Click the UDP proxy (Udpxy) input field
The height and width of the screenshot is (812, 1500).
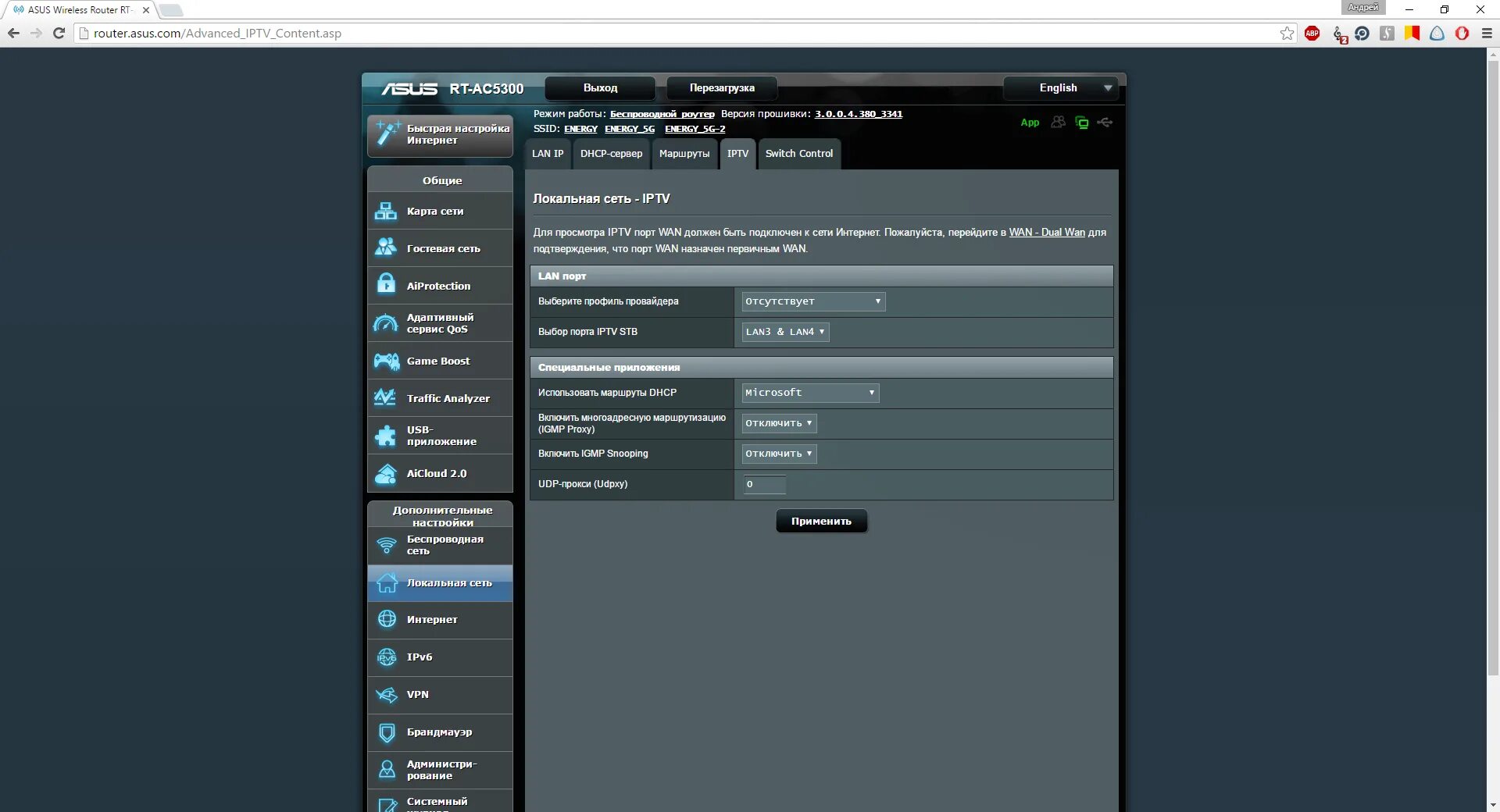coord(764,484)
